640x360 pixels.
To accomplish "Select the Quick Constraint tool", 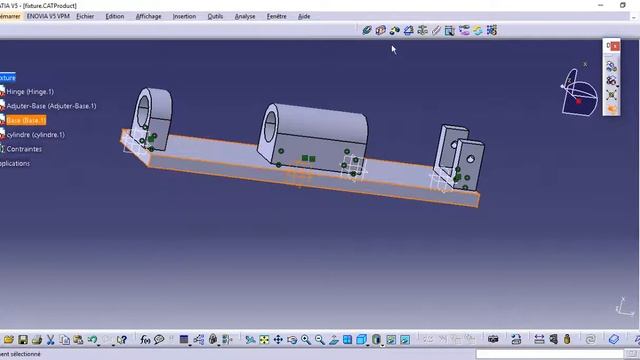I will click(450, 30).
